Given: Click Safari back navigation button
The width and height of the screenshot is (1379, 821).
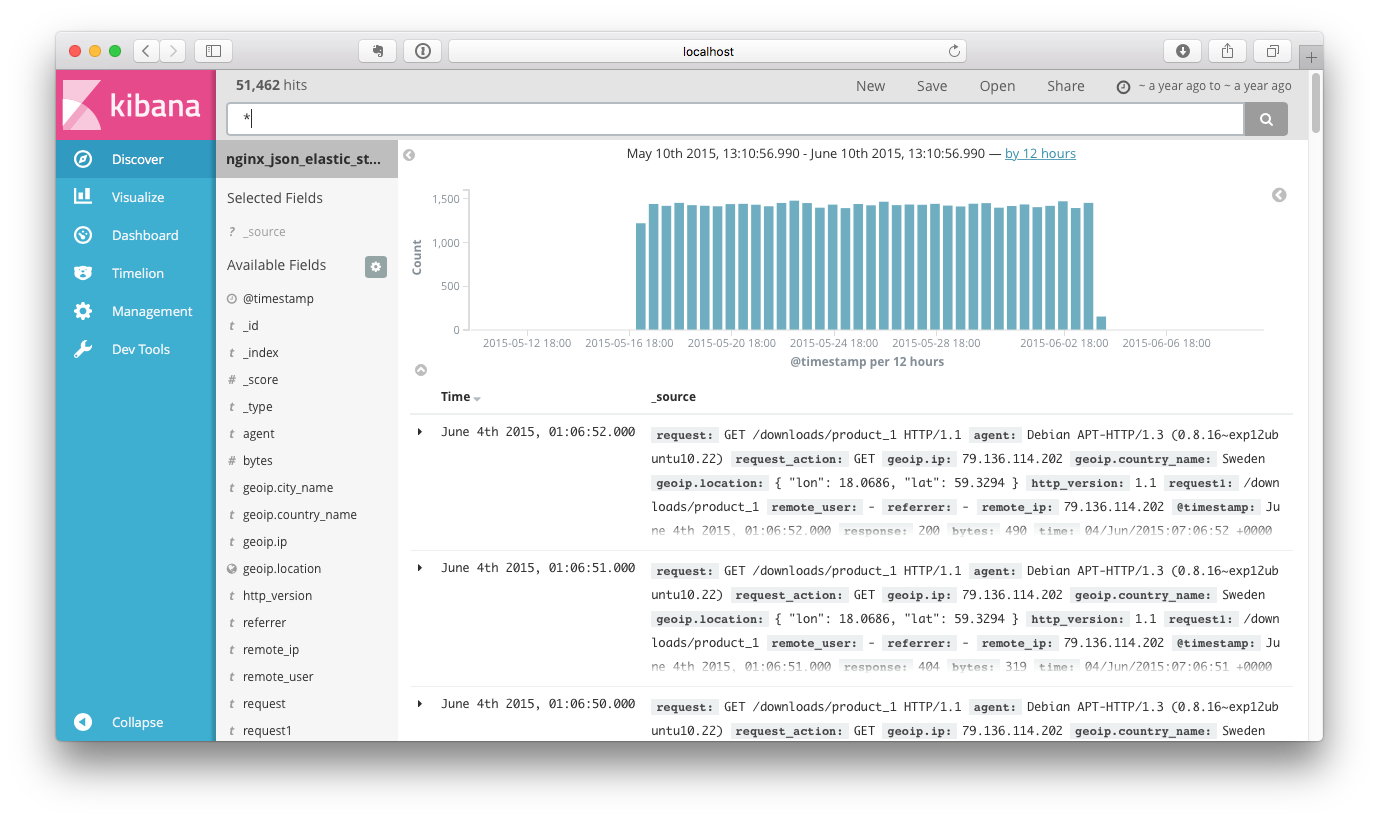Looking at the screenshot, I should point(146,51).
